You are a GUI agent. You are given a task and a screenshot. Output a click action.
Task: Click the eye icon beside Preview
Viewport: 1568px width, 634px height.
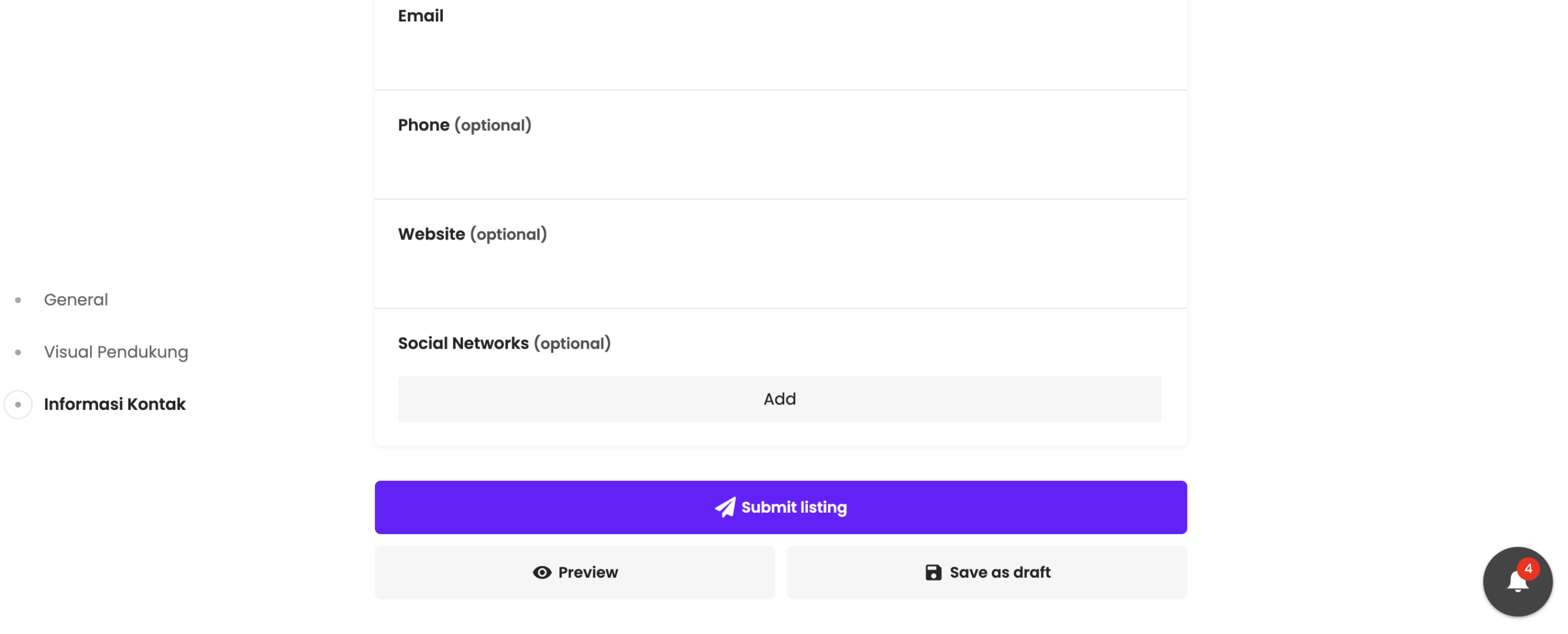point(542,572)
